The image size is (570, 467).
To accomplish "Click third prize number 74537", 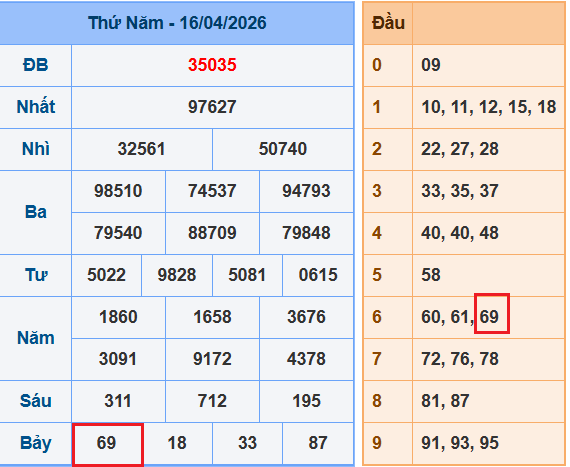I will click(212, 191).
